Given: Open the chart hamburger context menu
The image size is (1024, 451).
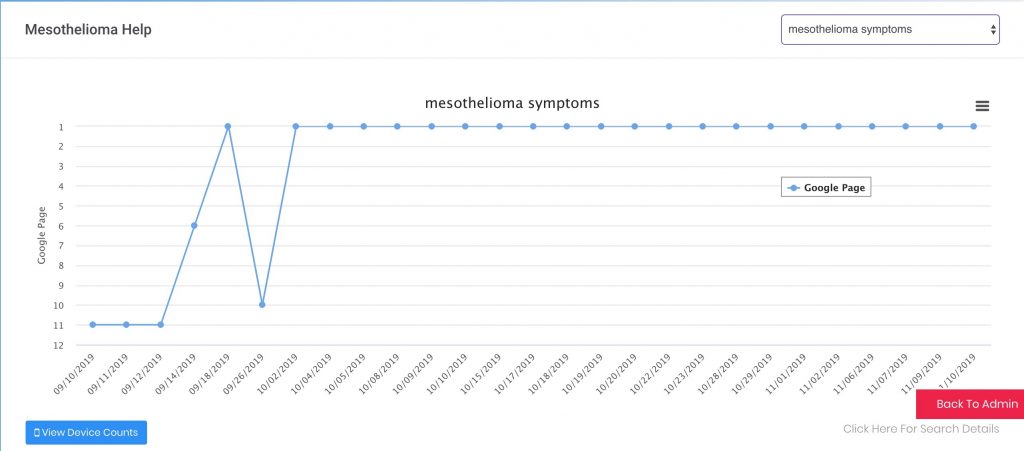Looking at the screenshot, I should click(x=982, y=106).
